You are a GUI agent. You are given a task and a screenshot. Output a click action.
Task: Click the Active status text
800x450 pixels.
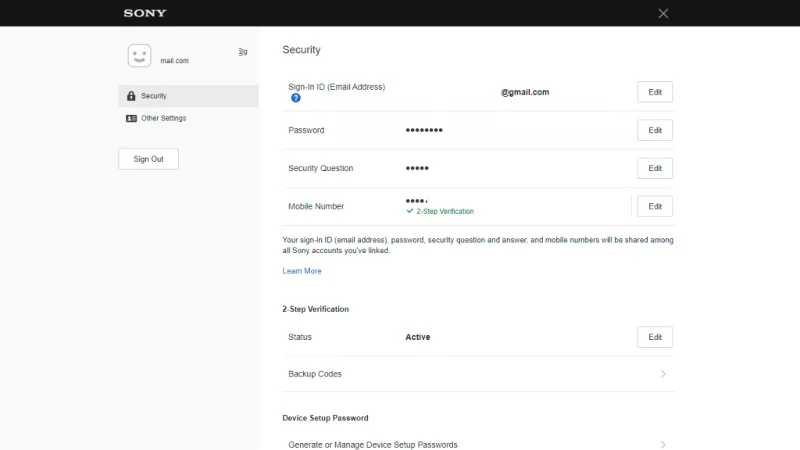(x=418, y=337)
